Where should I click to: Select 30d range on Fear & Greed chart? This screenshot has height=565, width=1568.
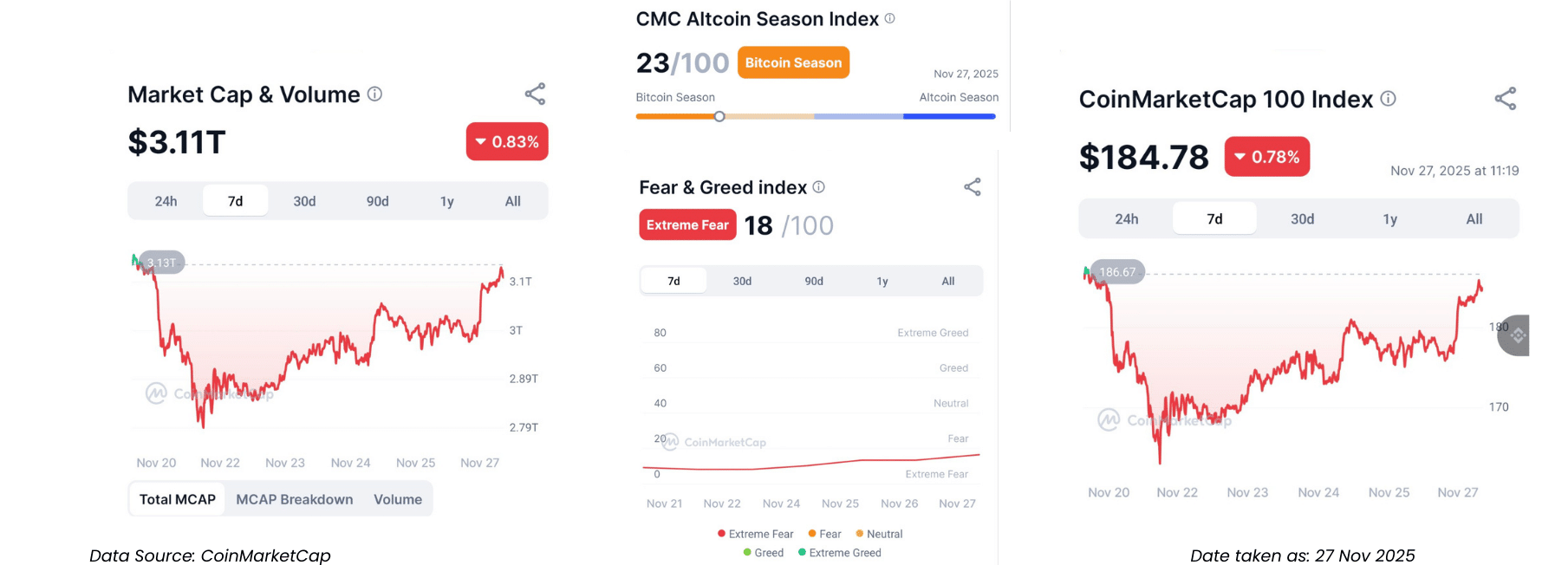pyautogui.click(x=742, y=281)
